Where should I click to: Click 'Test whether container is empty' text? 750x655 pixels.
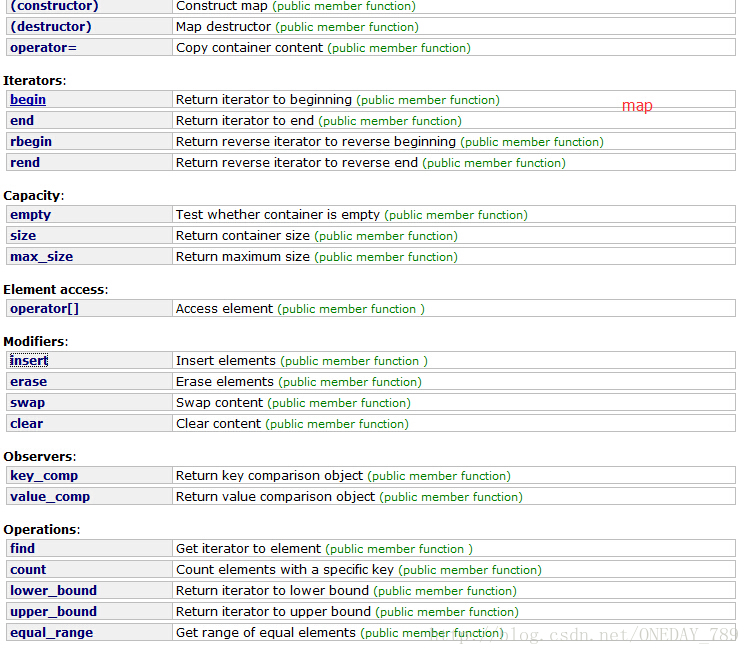(x=278, y=214)
